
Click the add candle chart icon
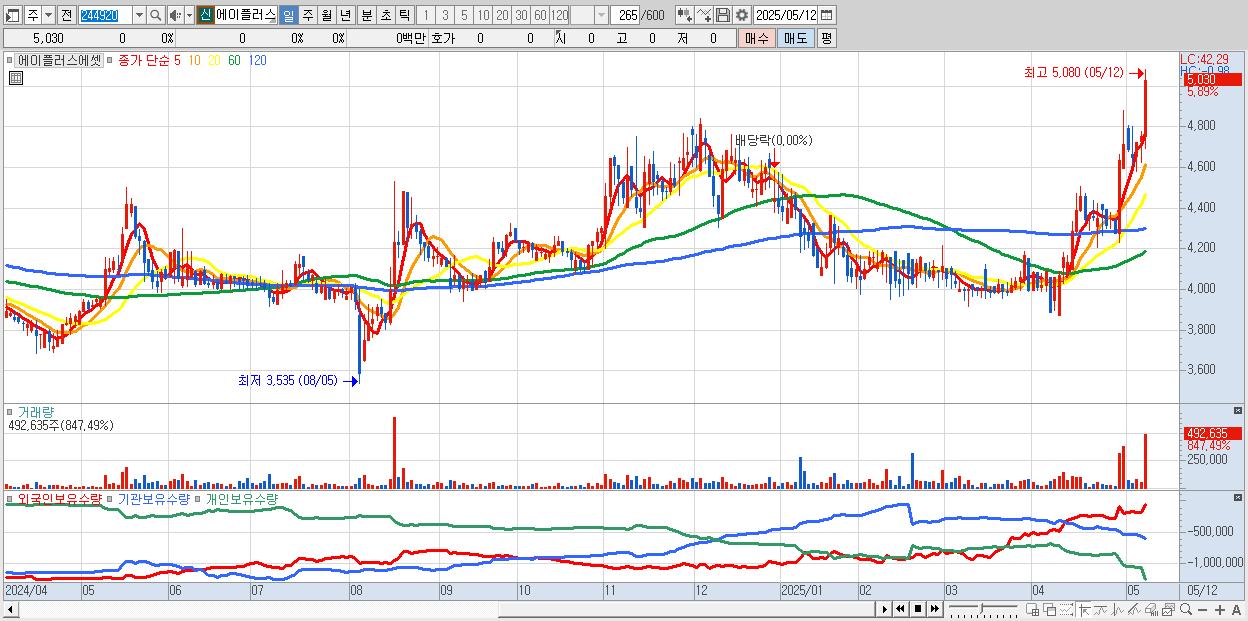pos(685,15)
